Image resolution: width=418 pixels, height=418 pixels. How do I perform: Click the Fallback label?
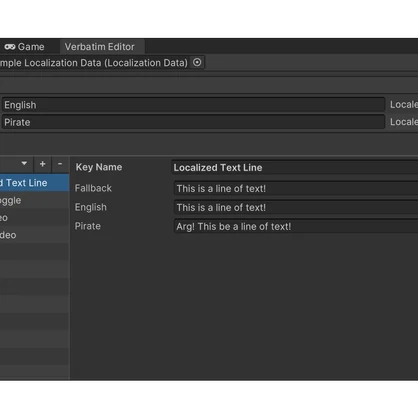pyautogui.click(x=93, y=188)
